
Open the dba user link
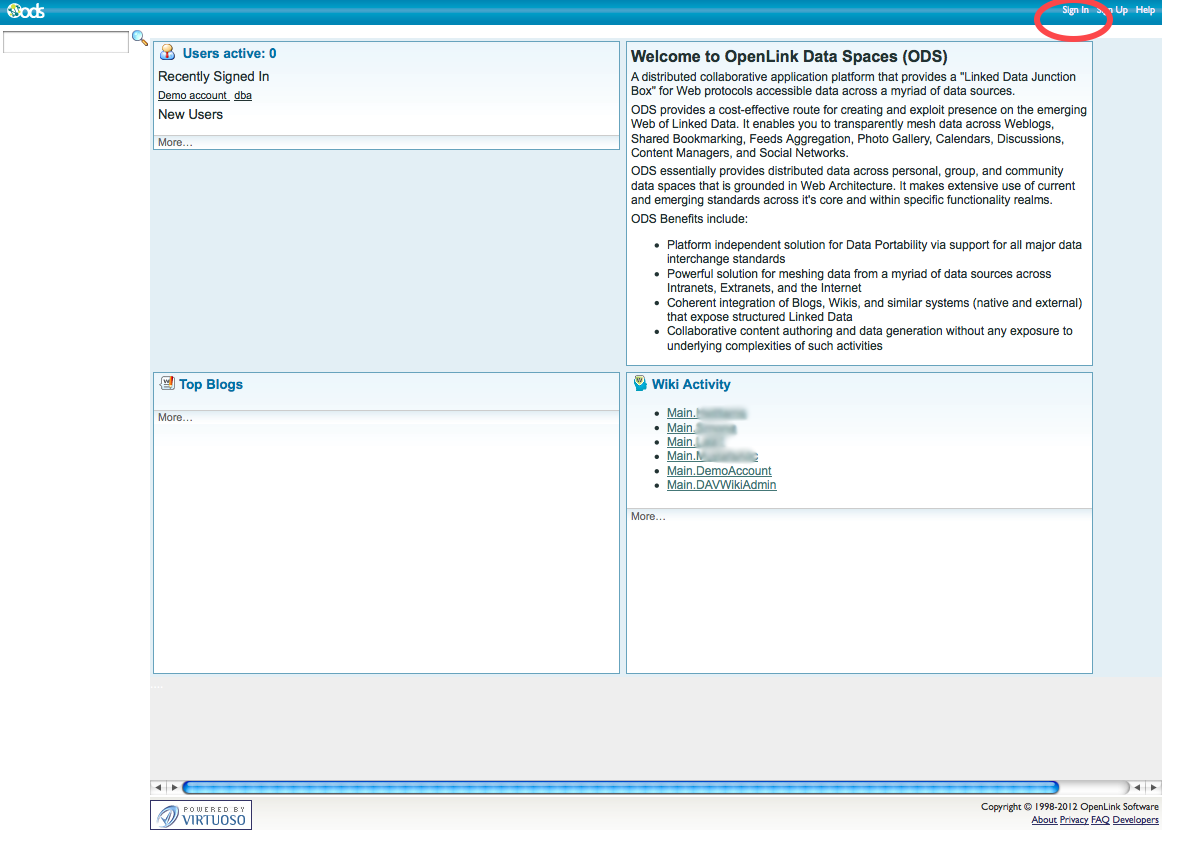point(243,96)
